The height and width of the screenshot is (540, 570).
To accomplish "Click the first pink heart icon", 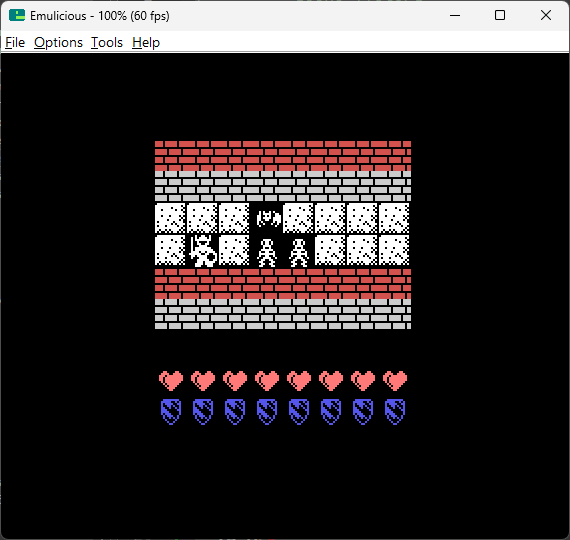I will (x=171, y=381).
